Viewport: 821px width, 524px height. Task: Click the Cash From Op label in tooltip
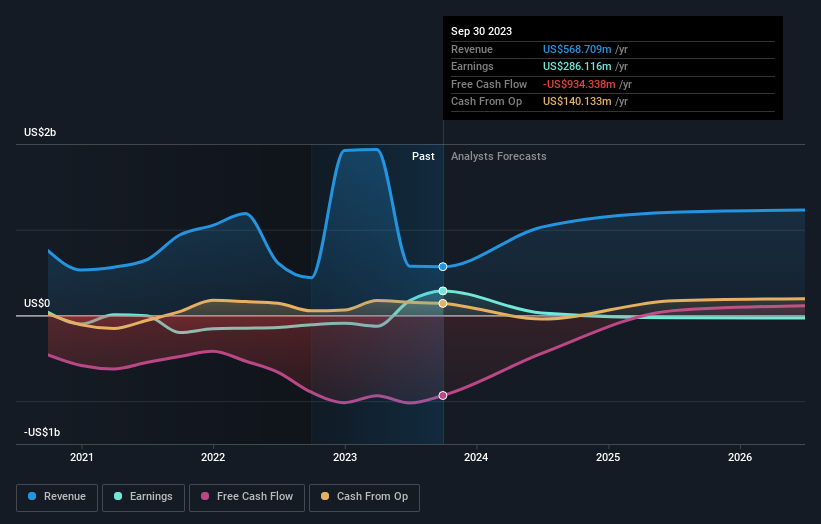pyautogui.click(x=486, y=102)
